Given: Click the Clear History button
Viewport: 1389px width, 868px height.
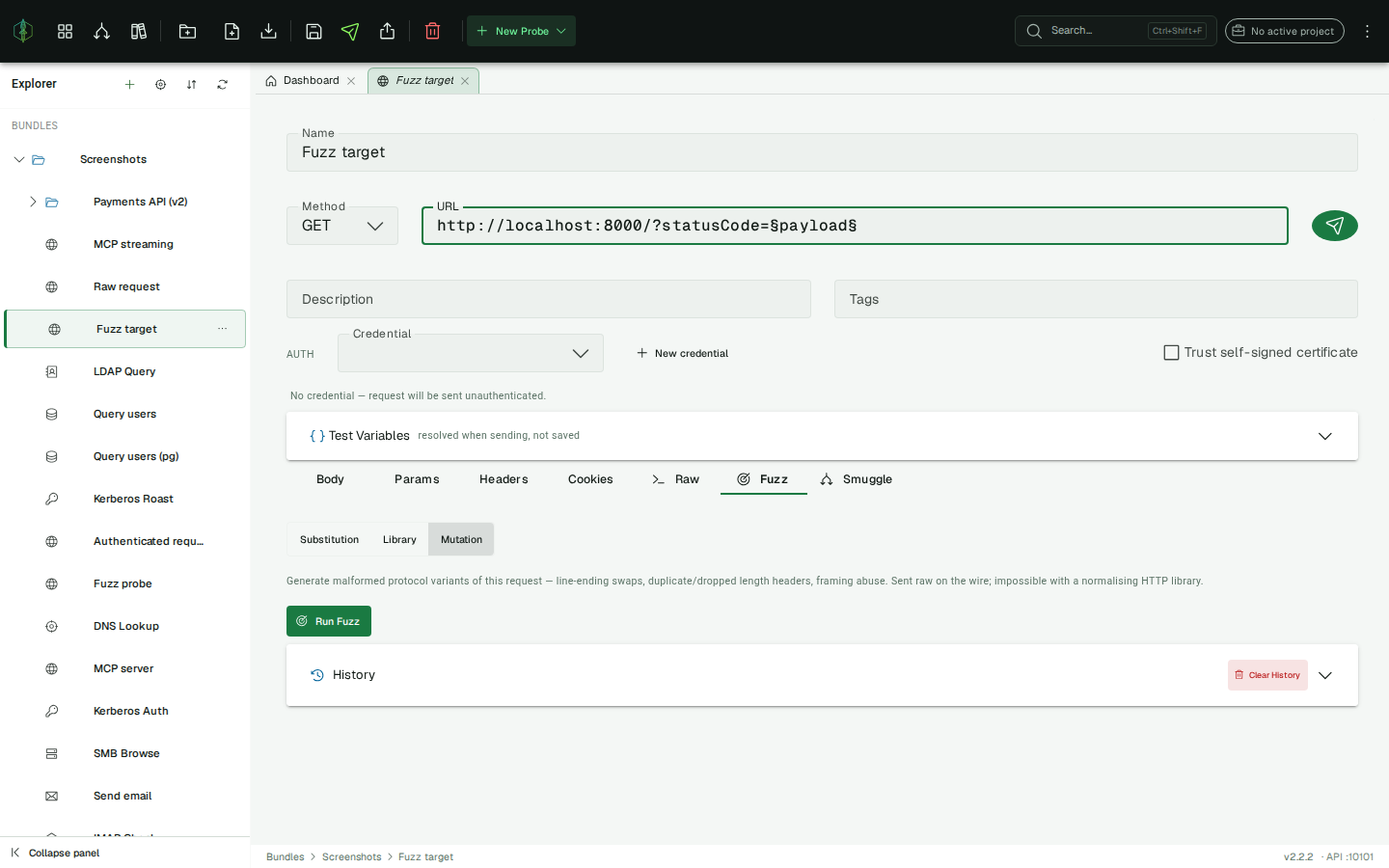Looking at the screenshot, I should point(1267,675).
